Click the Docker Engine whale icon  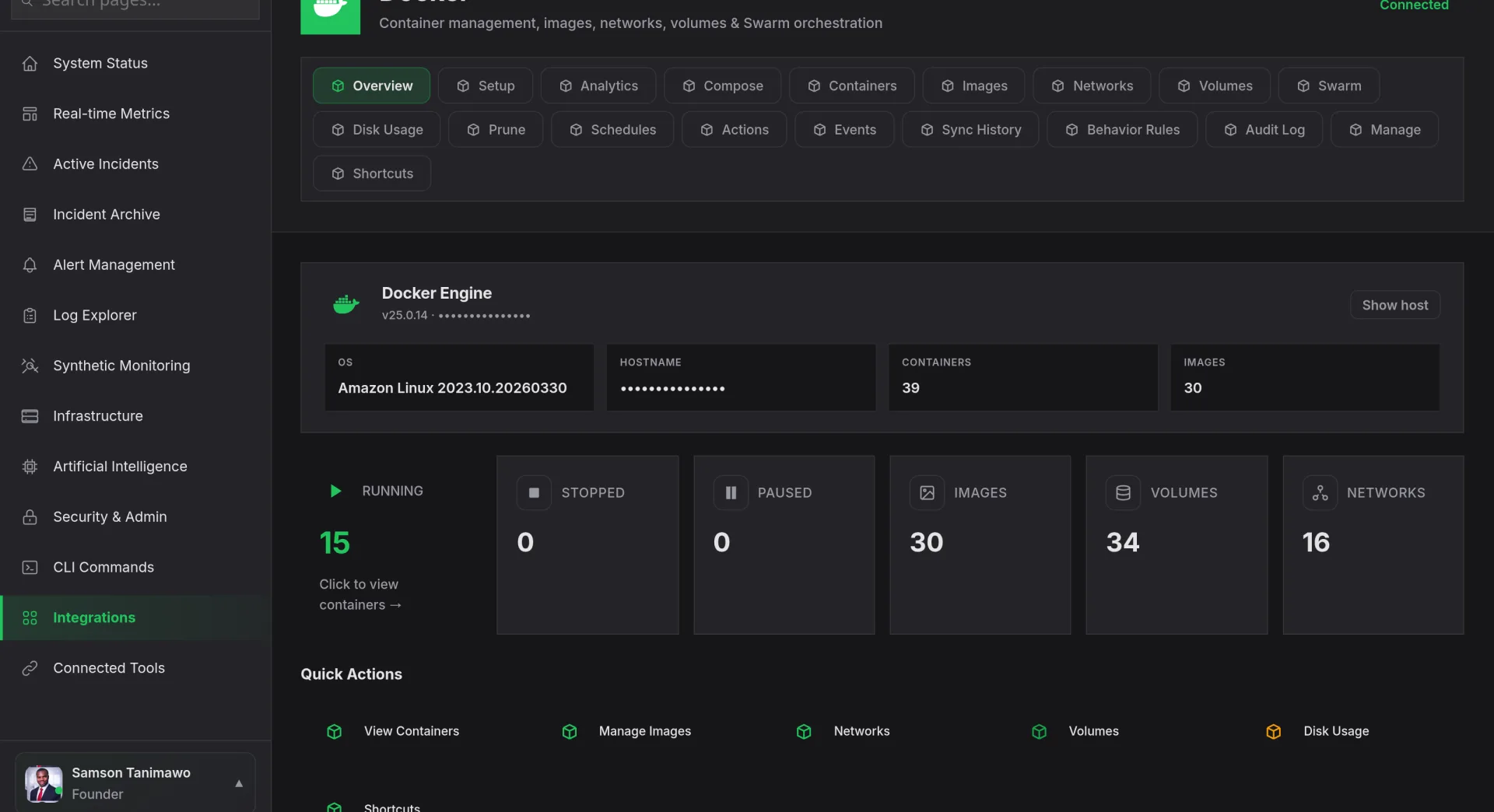[x=345, y=304]
